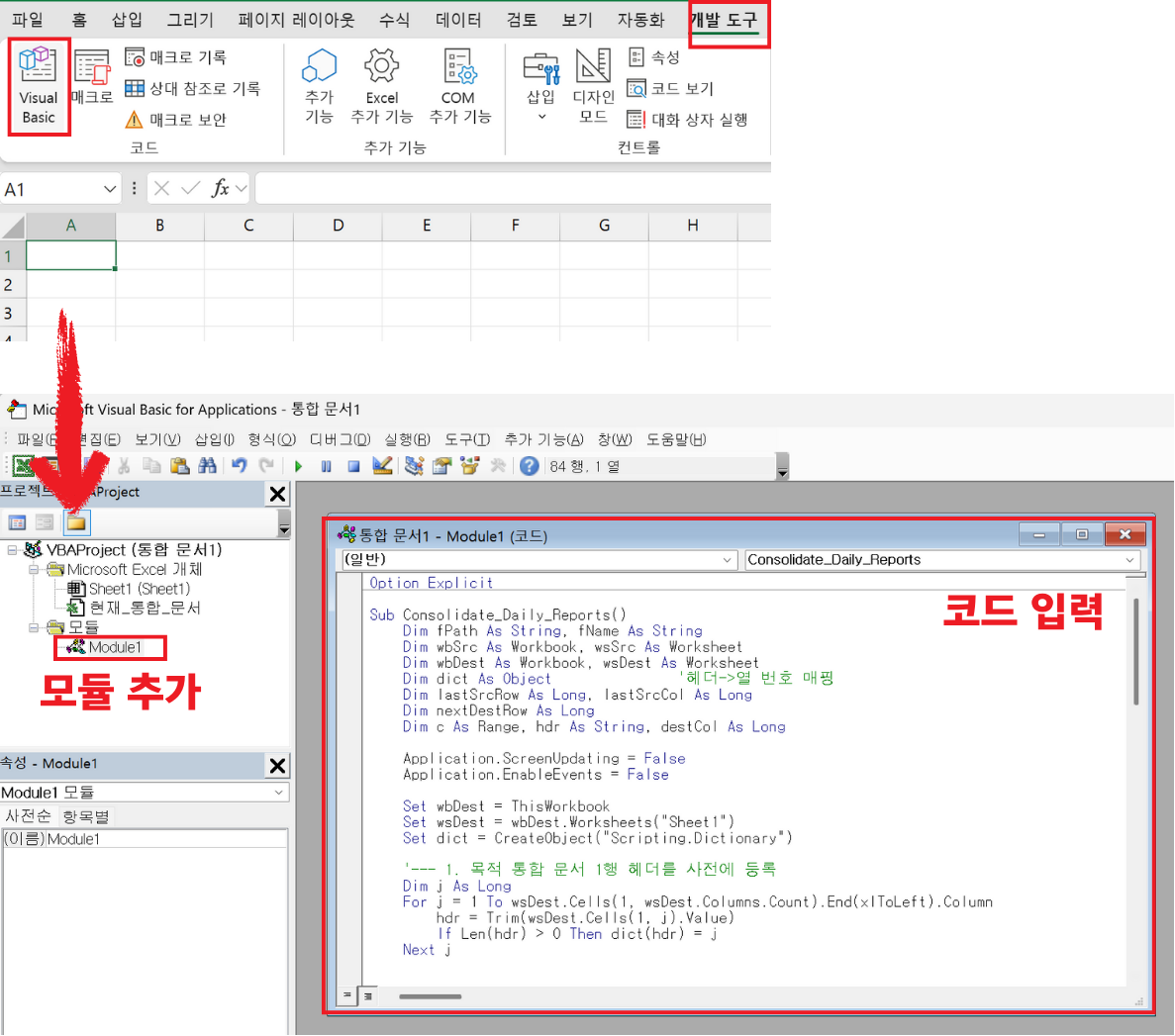1175x1036 pixels.
Task: Click Redo in VBA toolbar
Action: 266,467
